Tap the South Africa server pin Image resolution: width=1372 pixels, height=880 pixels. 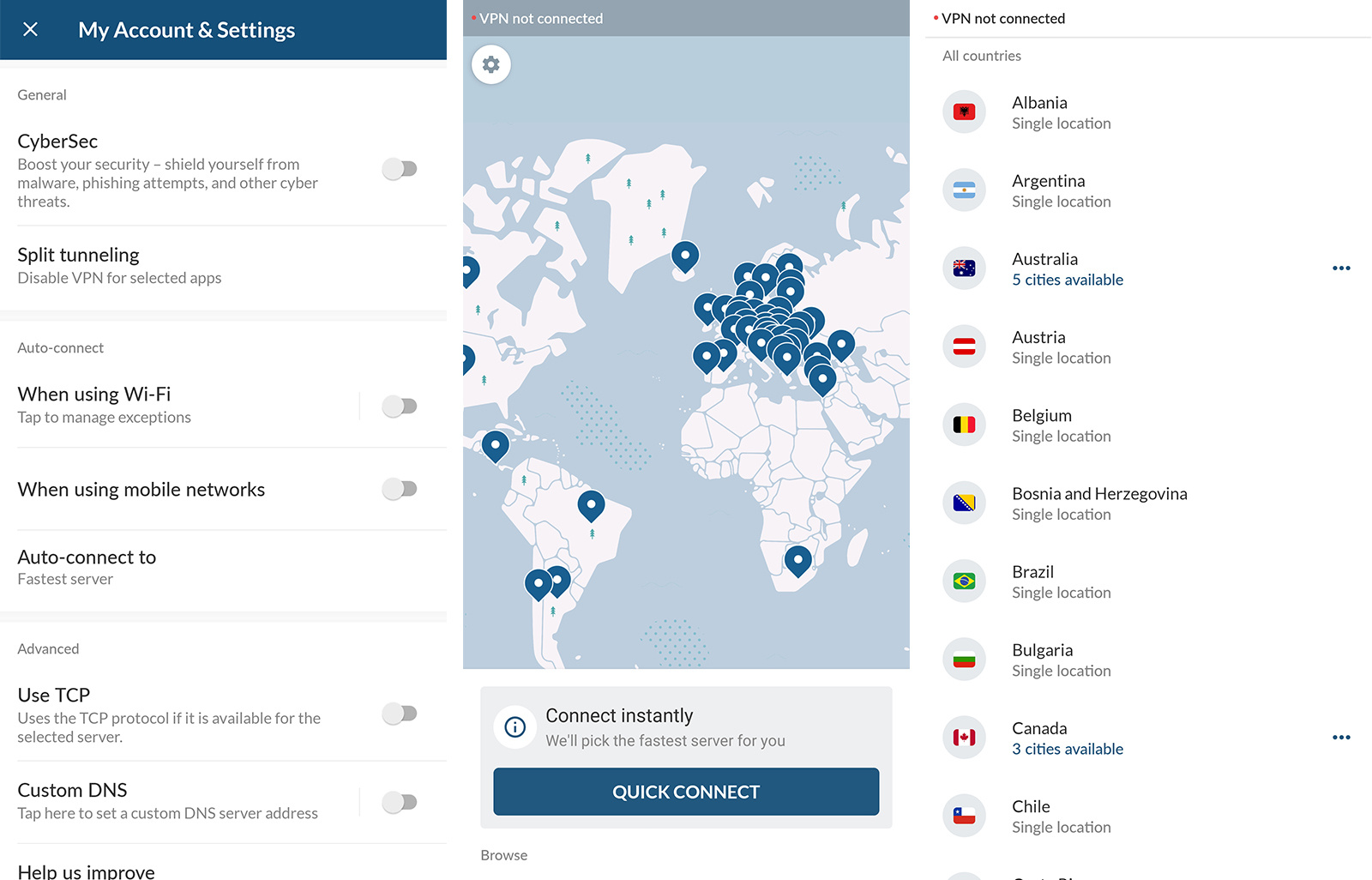click(x=798, y=562)
